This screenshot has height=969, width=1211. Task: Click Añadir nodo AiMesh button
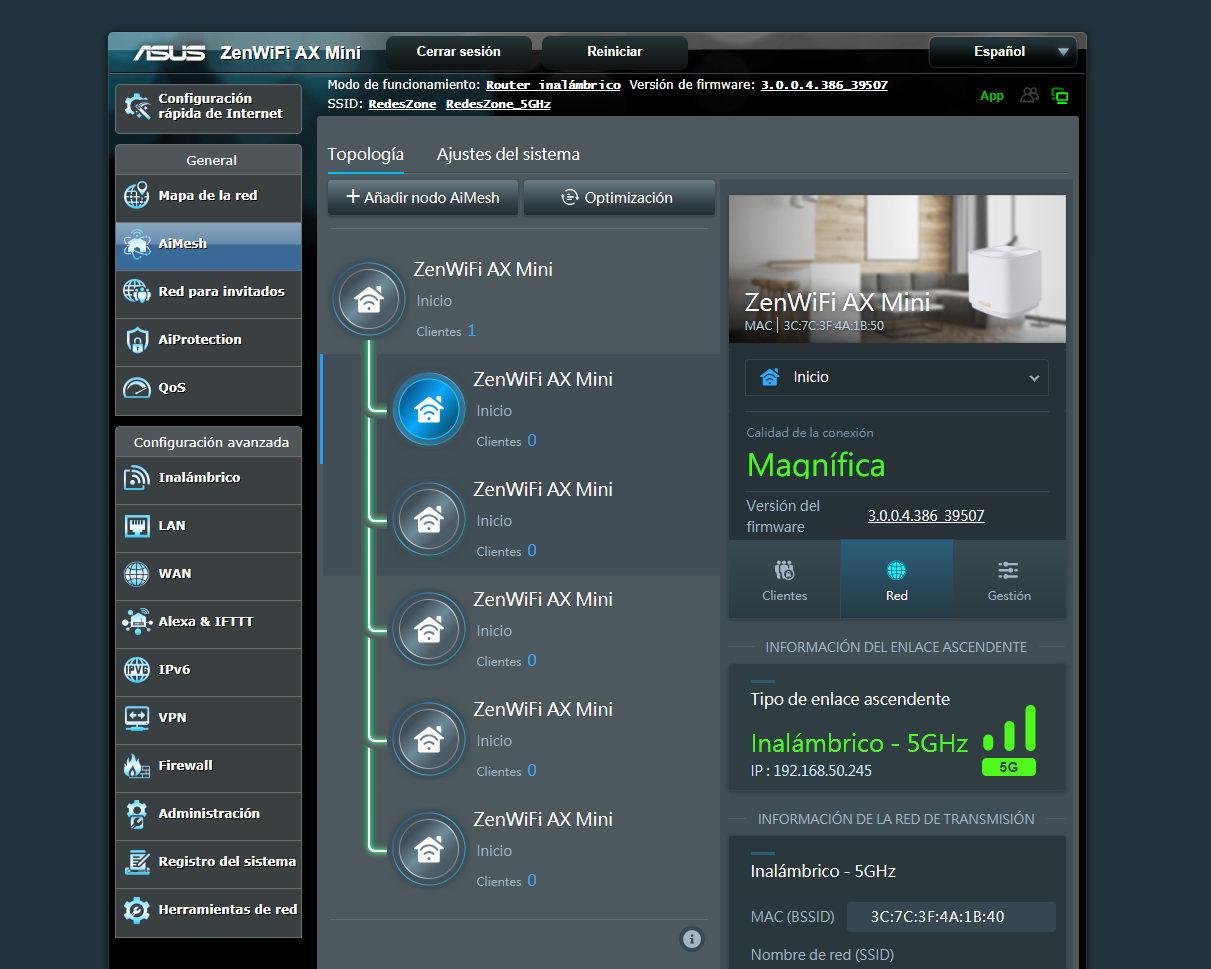pyautogui.click(x=421, y=198)
